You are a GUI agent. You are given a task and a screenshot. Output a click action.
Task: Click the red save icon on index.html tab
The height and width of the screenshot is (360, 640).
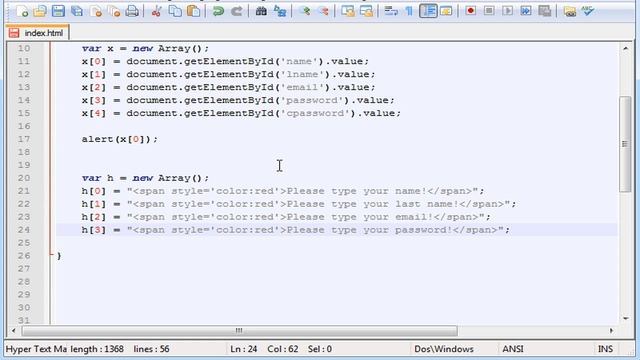click(14, 33)
